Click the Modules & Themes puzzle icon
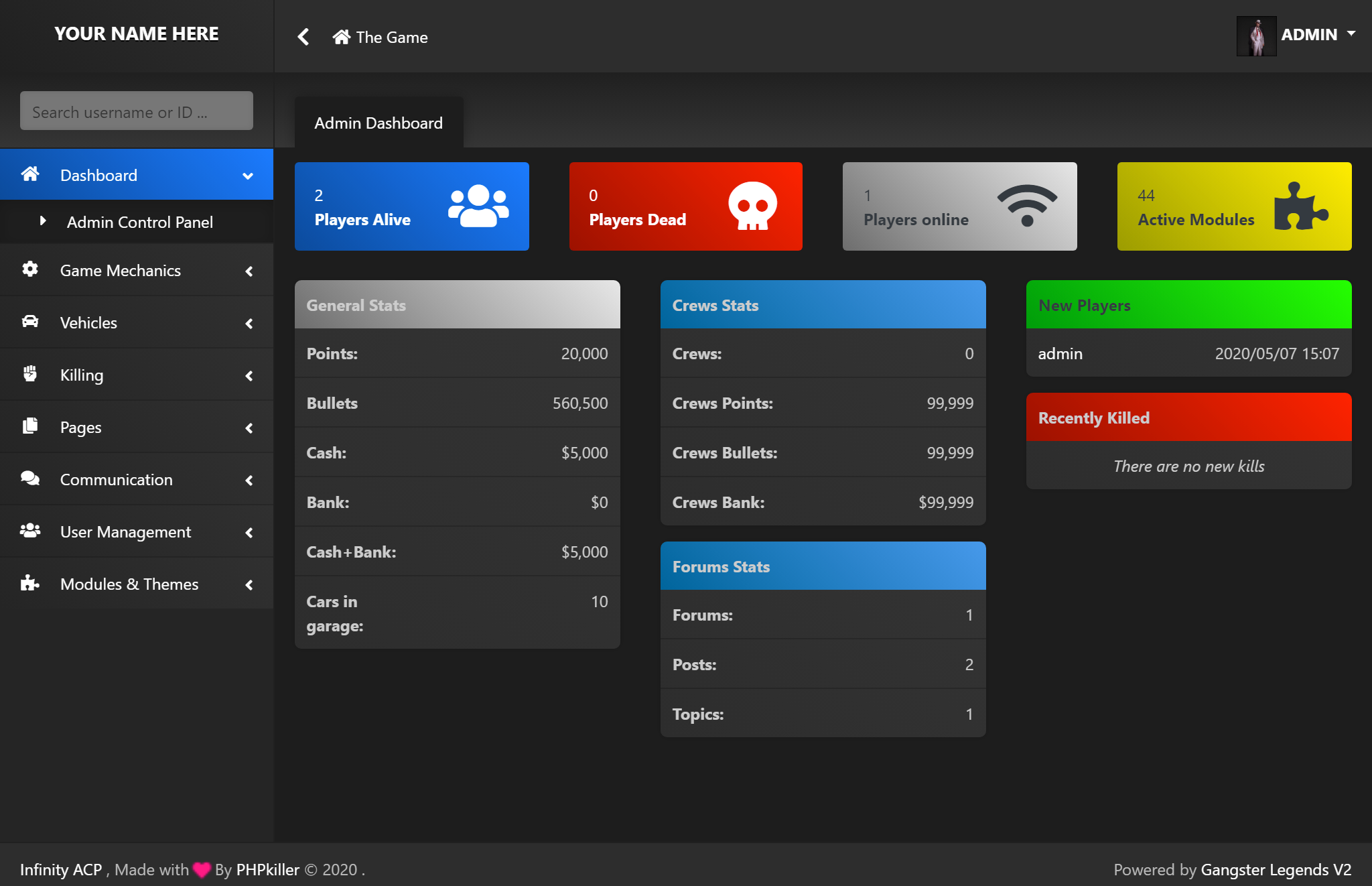1372x886 pixels. coord(30,583)
